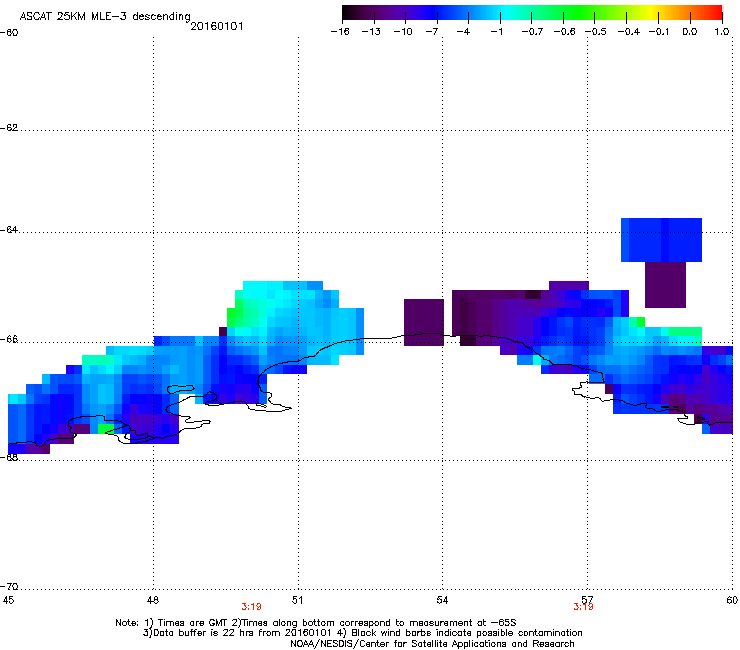Click the note 'Times are GMT'
This screenshot has width=740, height=650.
194,623
